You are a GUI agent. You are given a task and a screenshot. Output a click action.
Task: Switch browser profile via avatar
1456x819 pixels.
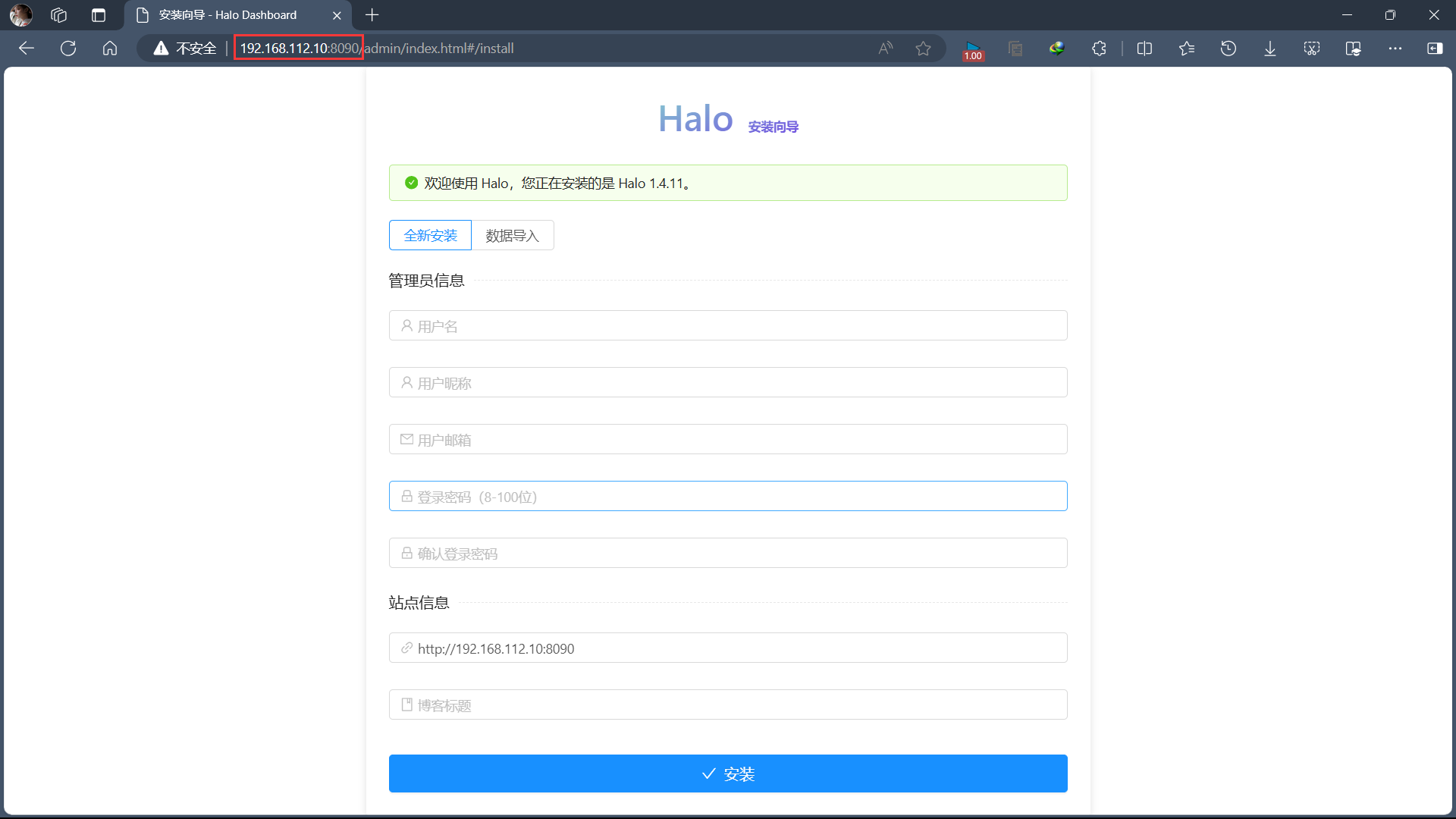(x=20, y=15)
